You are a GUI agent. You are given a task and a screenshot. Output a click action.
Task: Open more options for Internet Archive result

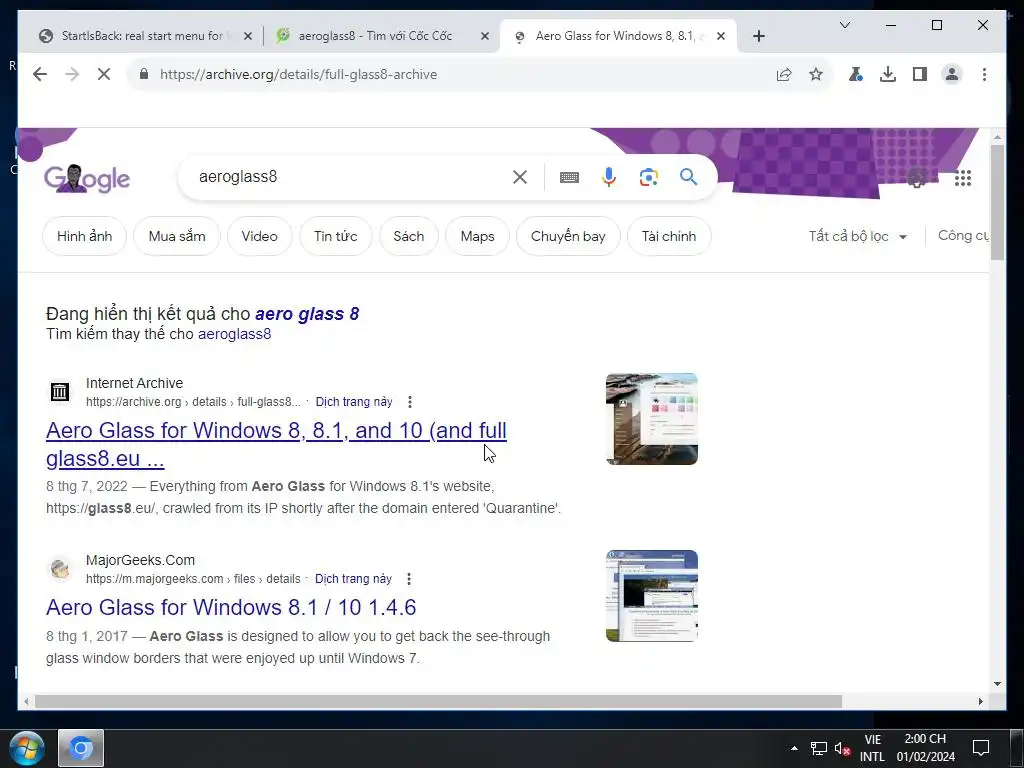coord(409,402)
